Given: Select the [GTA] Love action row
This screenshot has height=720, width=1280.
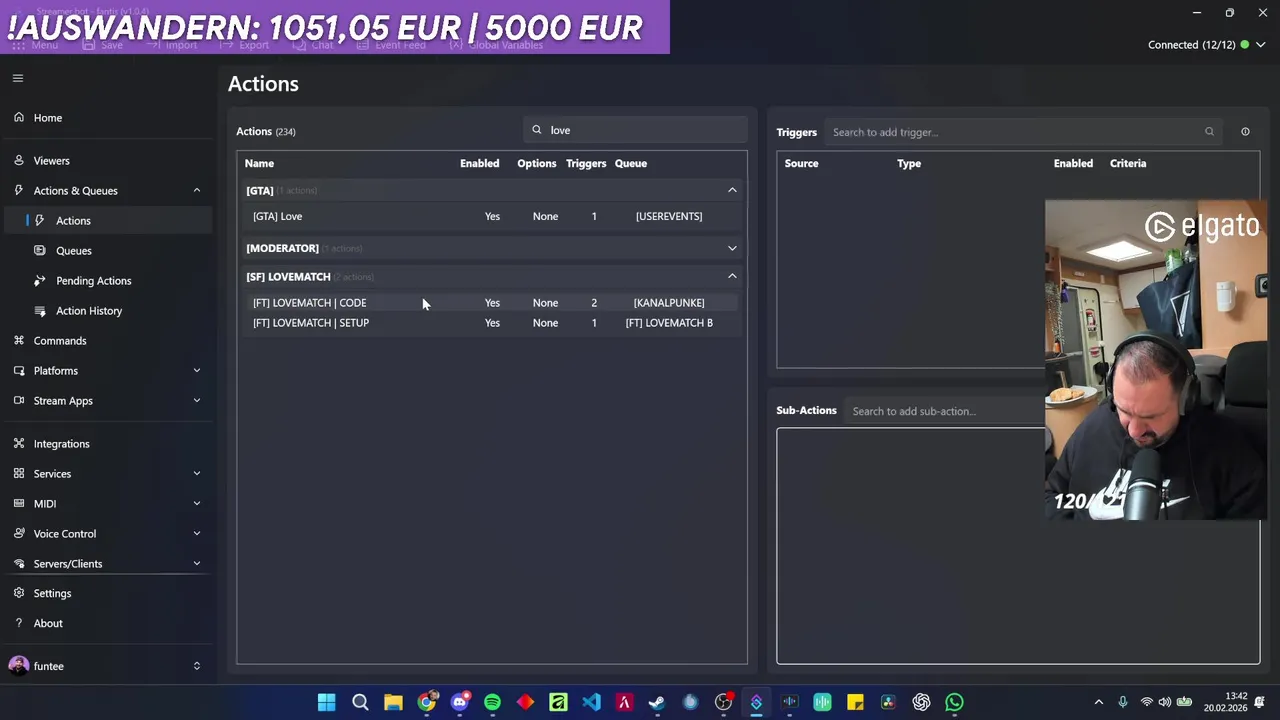Looking at the screenshot, I should 492,216.
